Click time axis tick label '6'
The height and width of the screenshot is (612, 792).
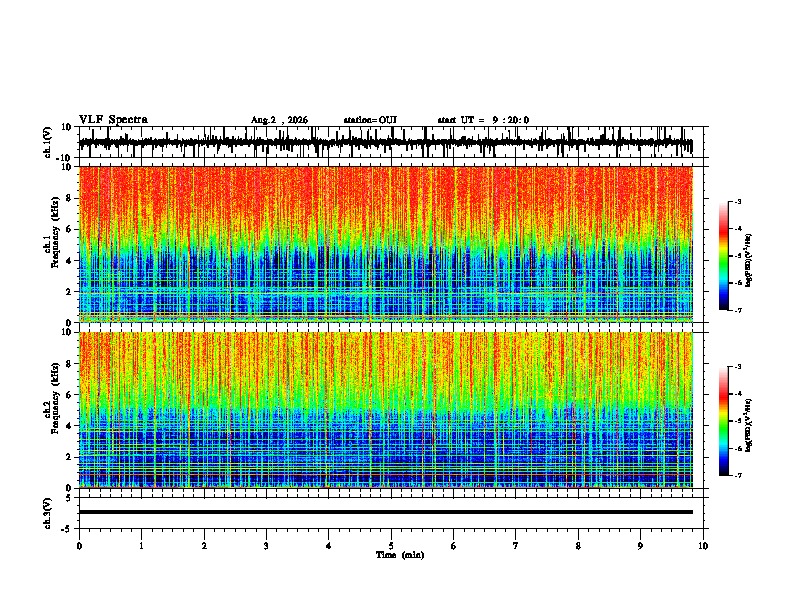(x=454, y=546)
